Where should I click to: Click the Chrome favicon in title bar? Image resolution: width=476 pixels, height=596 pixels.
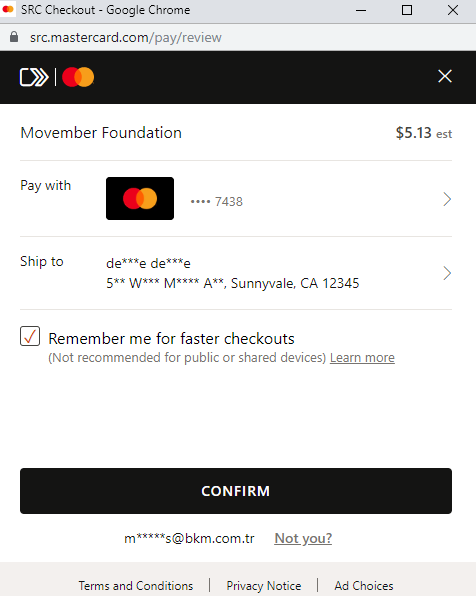point(8,9)
